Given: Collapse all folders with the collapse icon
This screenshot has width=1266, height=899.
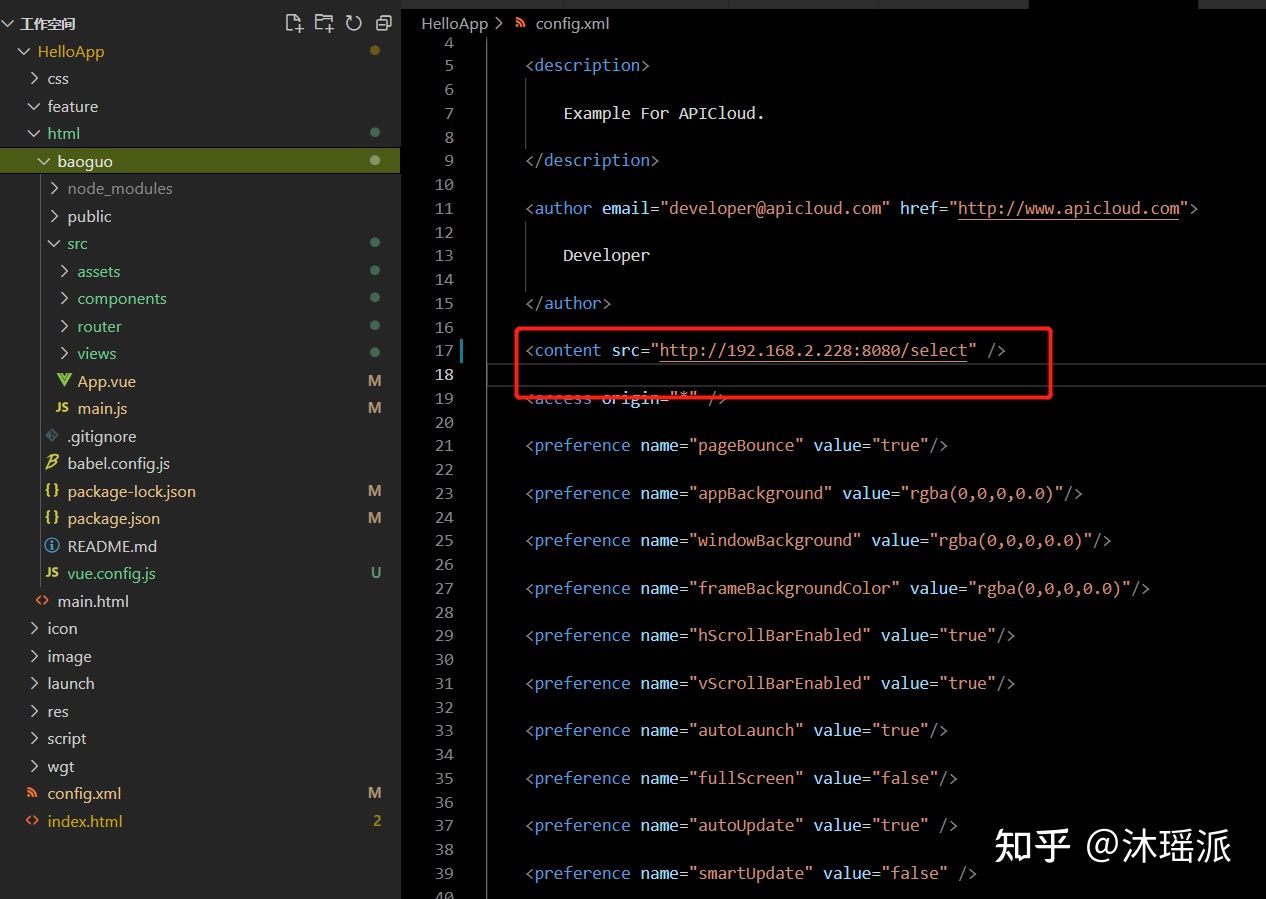Looking at the screenshot, I should coord(383,23).
